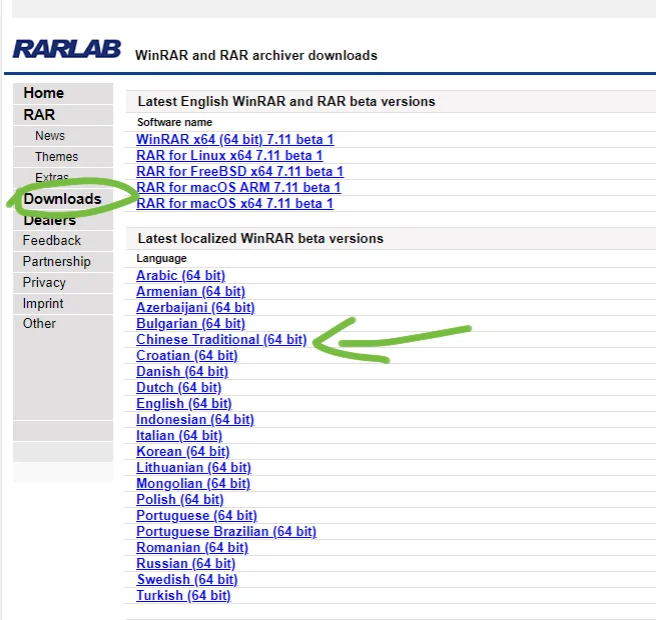The height and width of the screenshot is (620, 656).
Task: Click the 'Language' column header
Action: 161,258
